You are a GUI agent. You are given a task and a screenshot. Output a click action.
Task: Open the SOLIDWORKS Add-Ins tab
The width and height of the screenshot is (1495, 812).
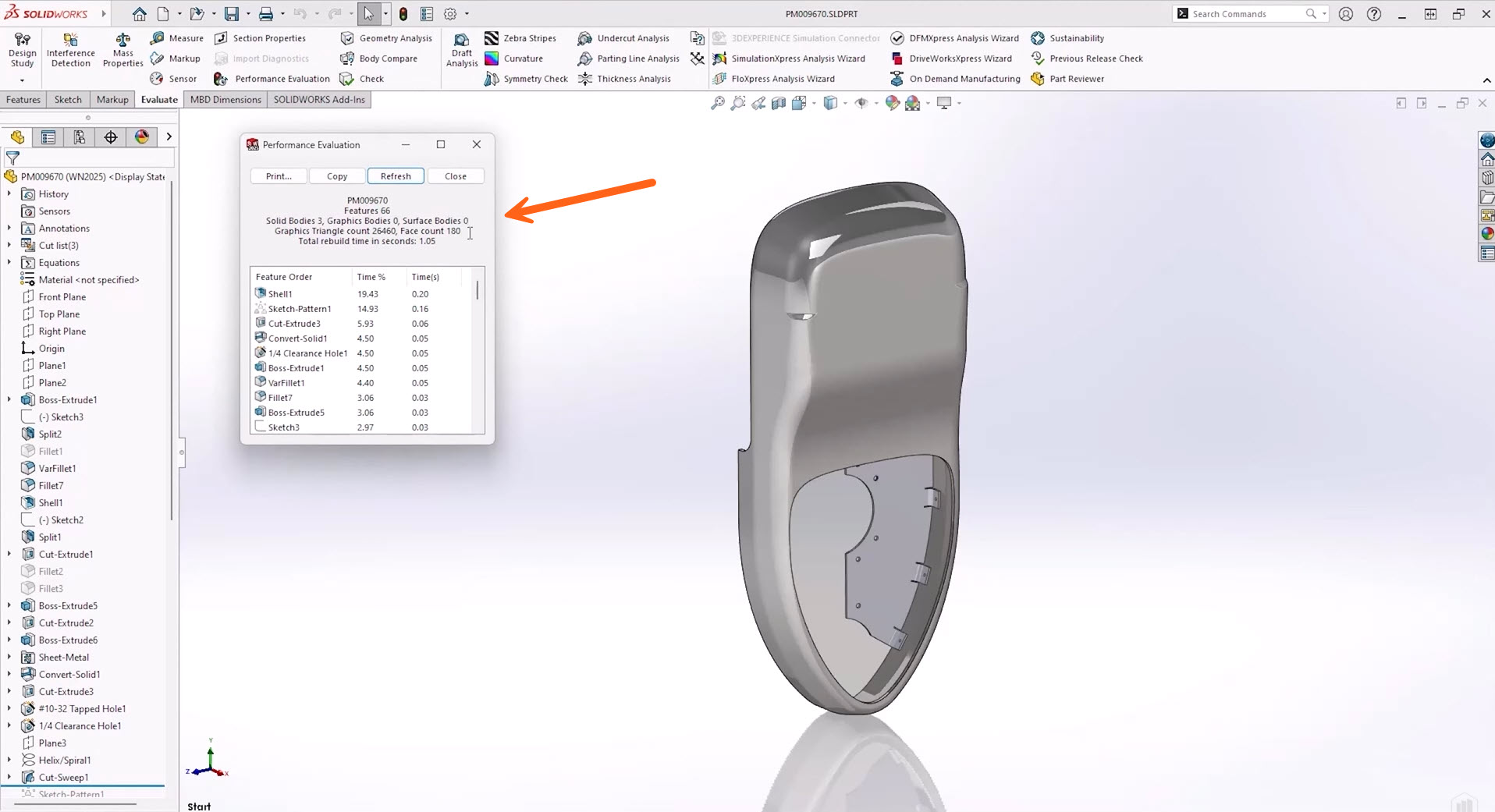318,100
